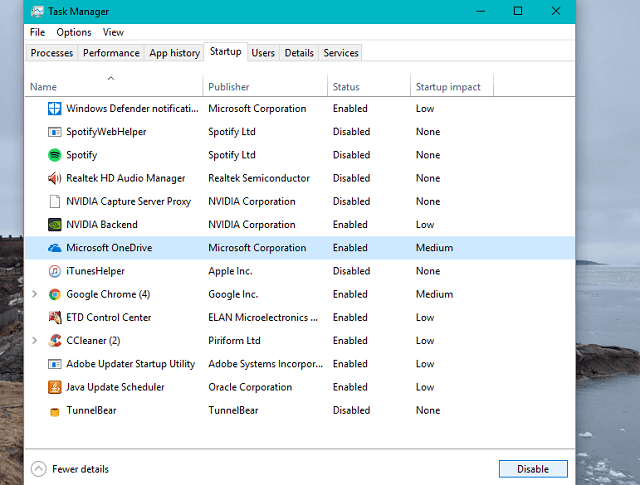The height and width of the screenshot is (485, 640).
Task: Select the iTunesHelper icon
Action: [54, 271]
